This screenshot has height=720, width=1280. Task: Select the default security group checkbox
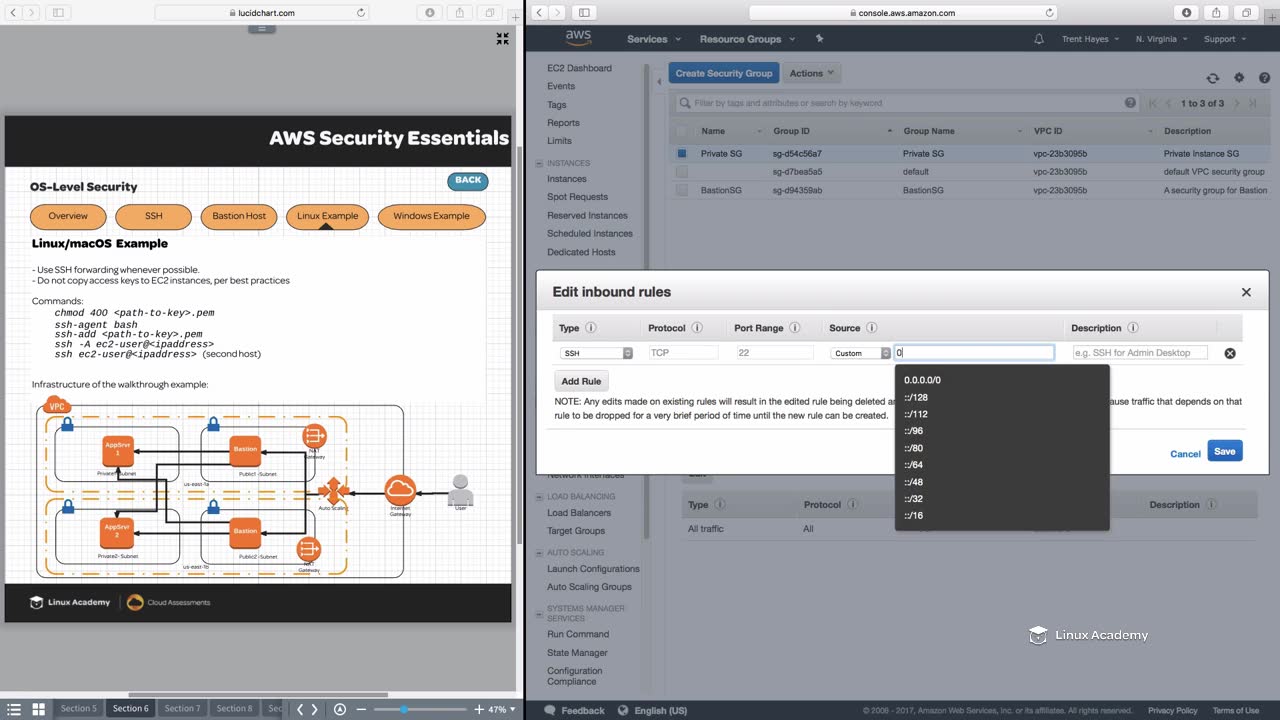682,172
